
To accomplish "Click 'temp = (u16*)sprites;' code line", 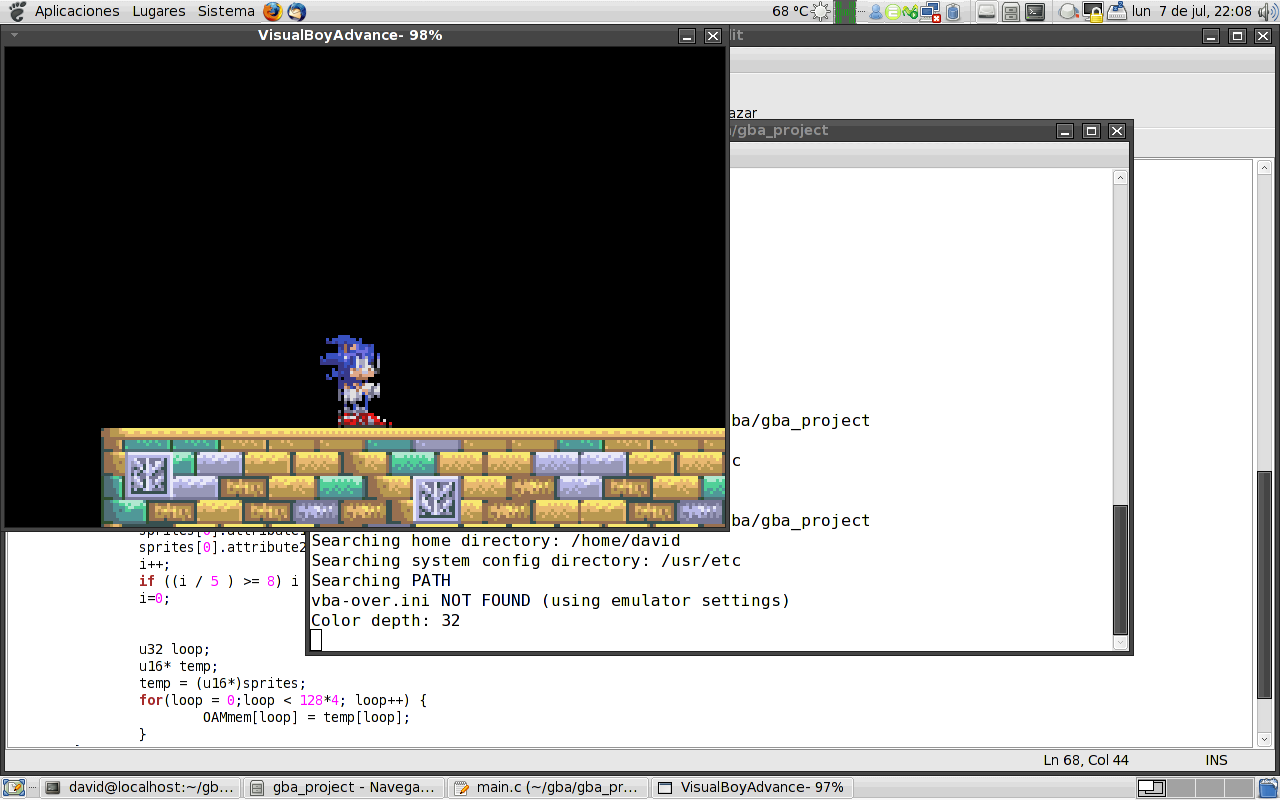I will click(x=223, y=683).
